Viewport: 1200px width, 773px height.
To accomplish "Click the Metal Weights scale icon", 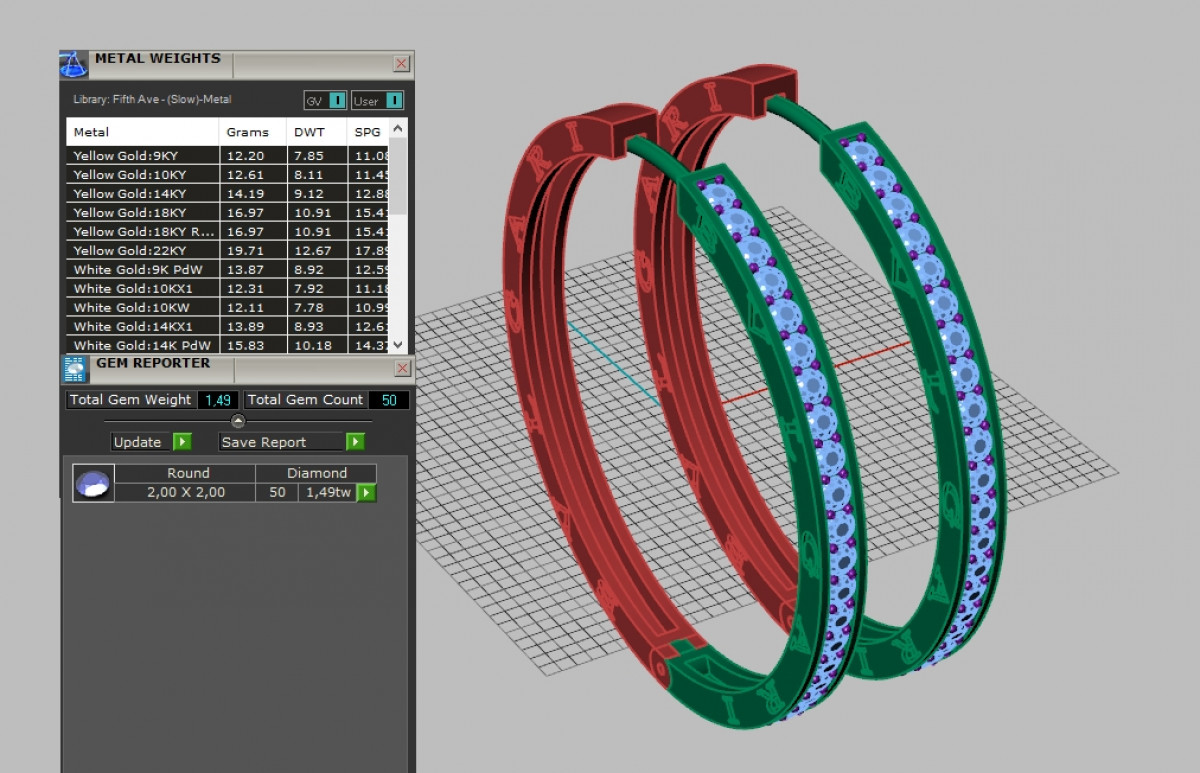I will click(x=75, y=65).
